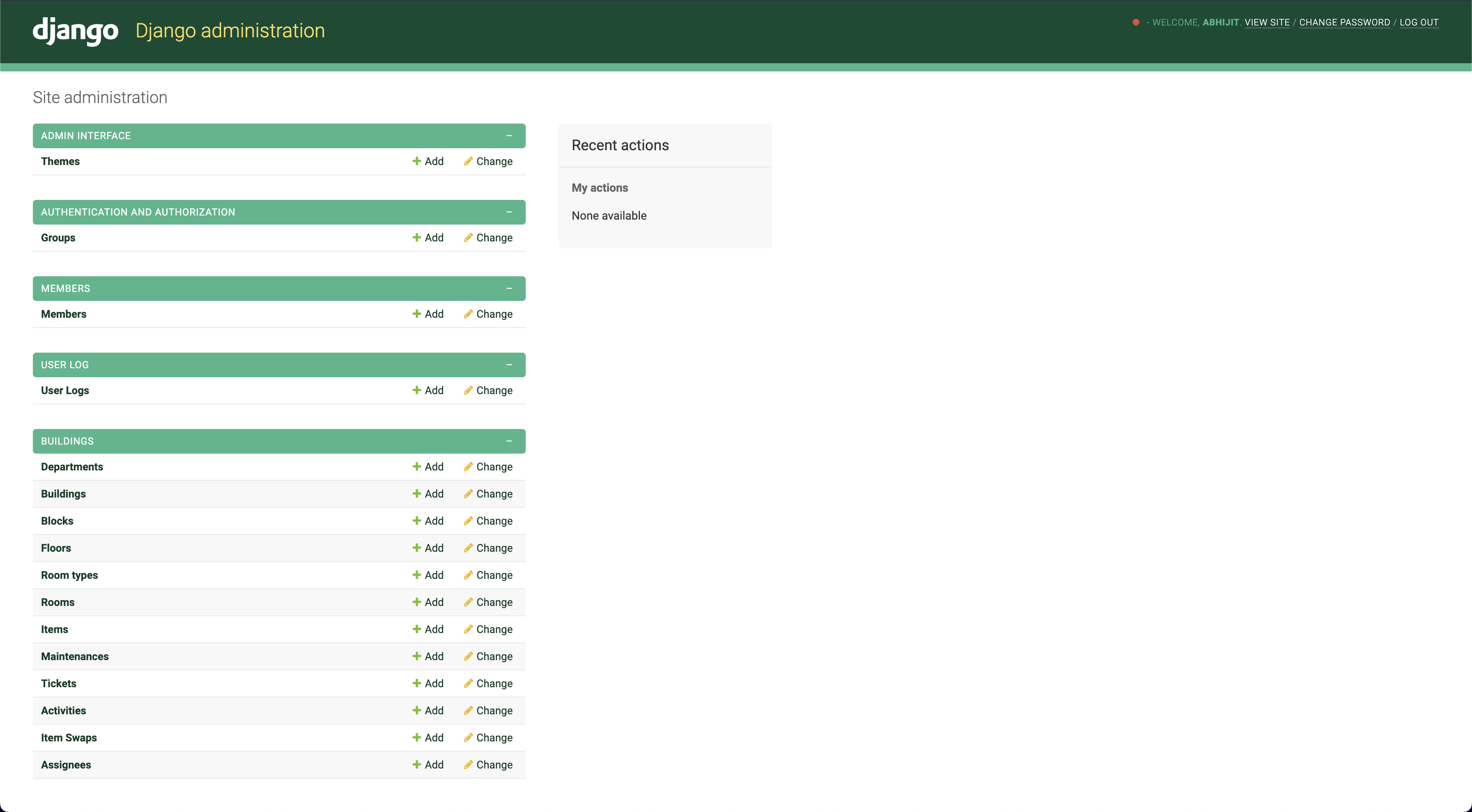The height and width of the screenshot is (812, 1472).
Task: Open the User Logs model list
Action: coord(64,390)
